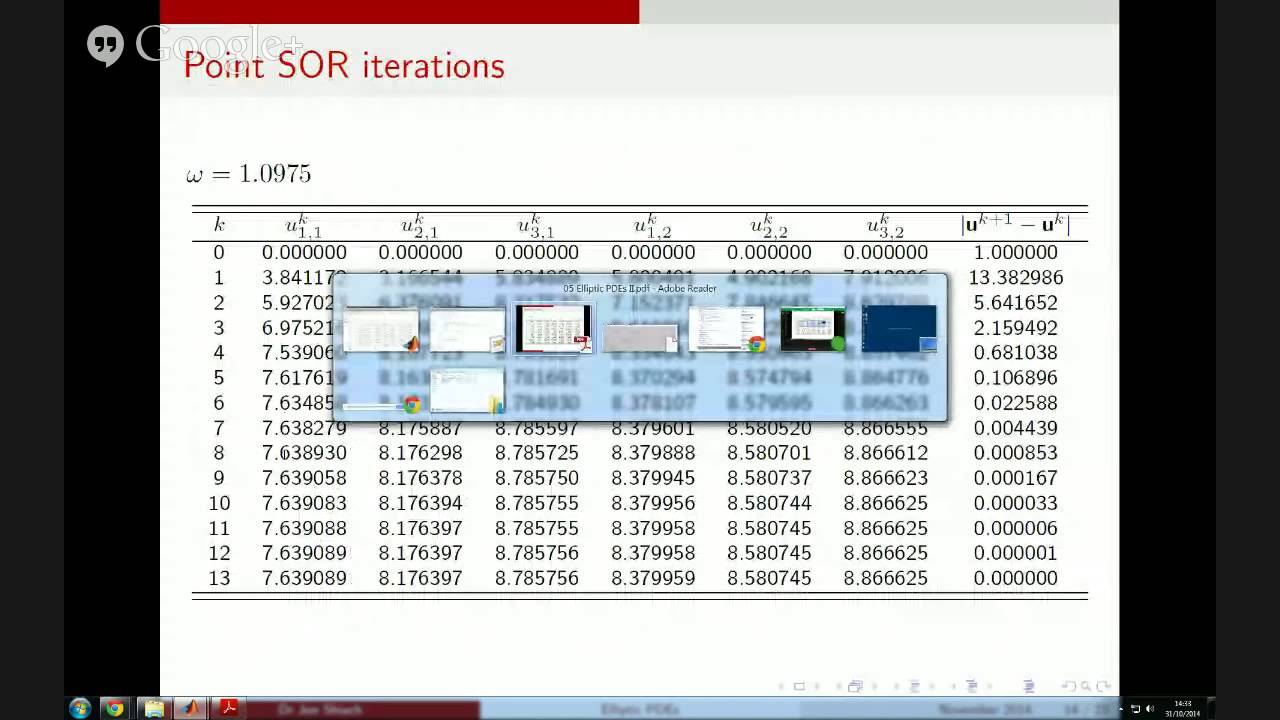Click the value 8.866612

pos(885,453)
